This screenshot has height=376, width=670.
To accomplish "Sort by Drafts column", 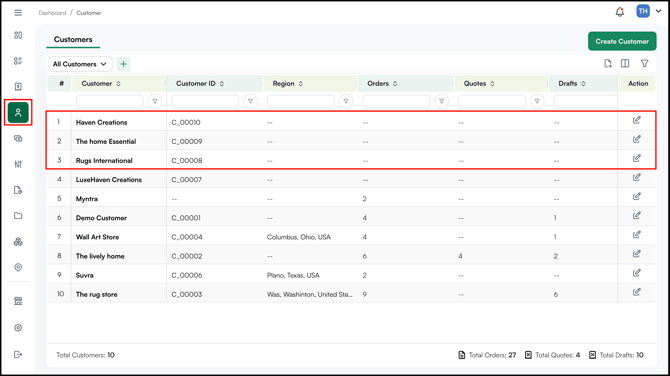I will point(583,84).
